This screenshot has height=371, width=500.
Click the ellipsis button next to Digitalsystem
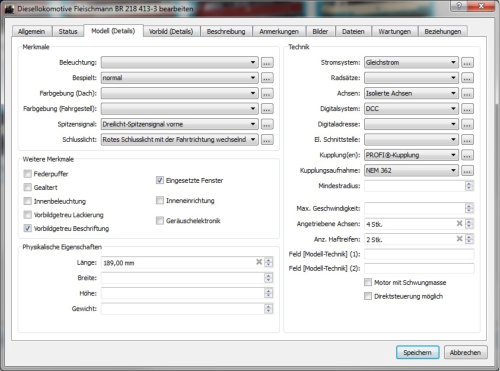coord(467,109)
